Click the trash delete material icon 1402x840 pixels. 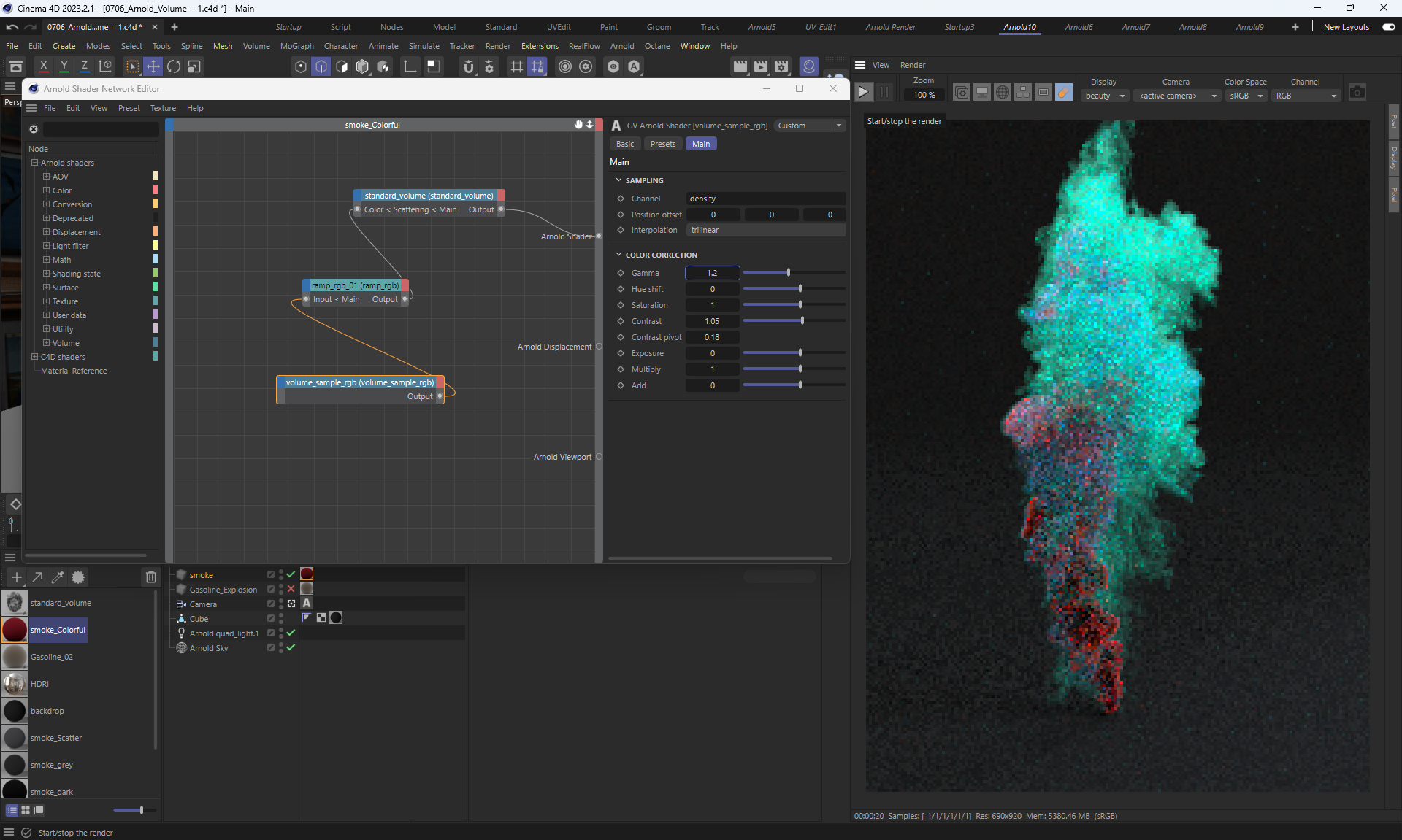pyautogui.click(x=150, y=577)
